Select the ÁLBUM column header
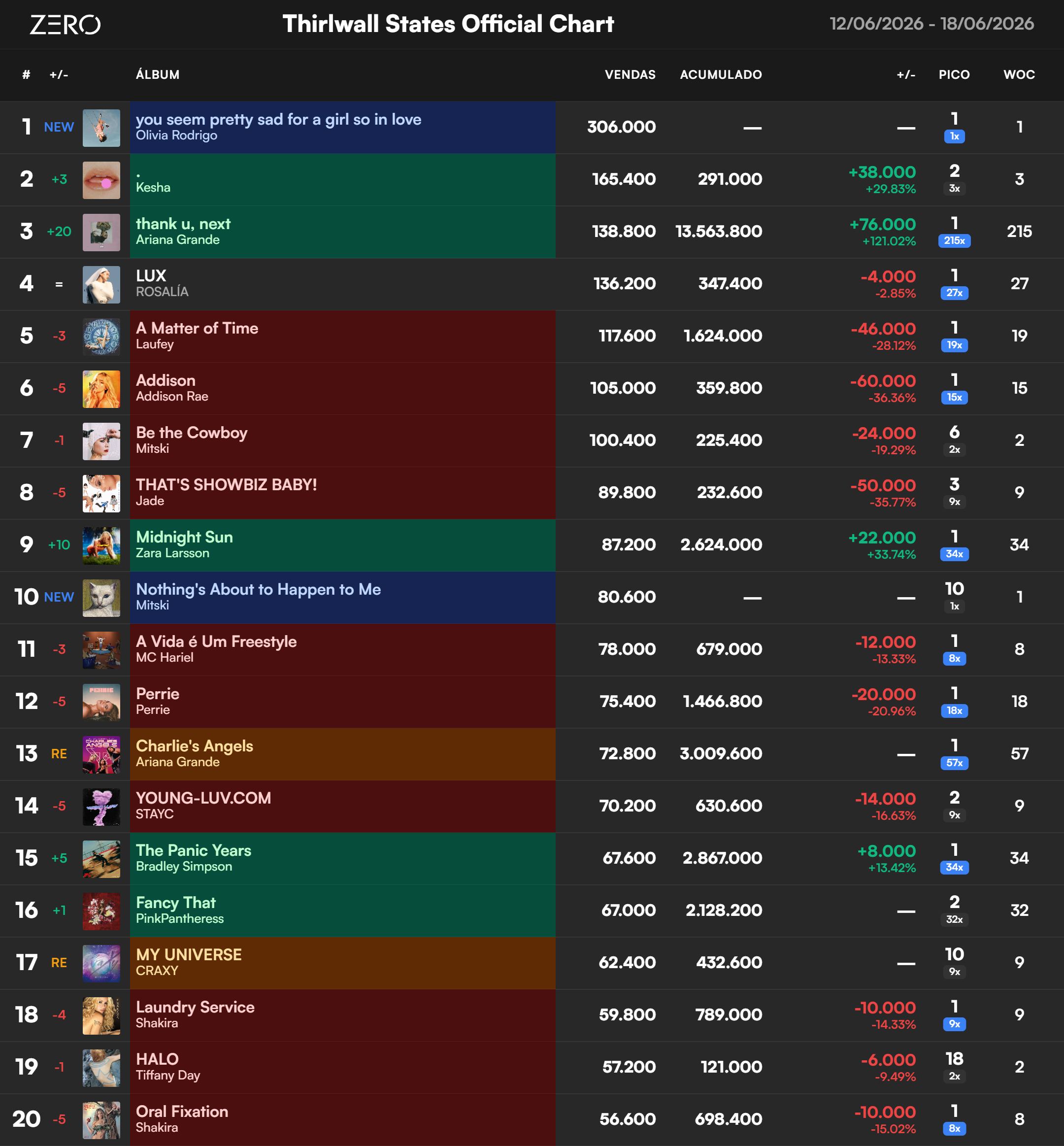1064x1146 pixels. [158, 75]
